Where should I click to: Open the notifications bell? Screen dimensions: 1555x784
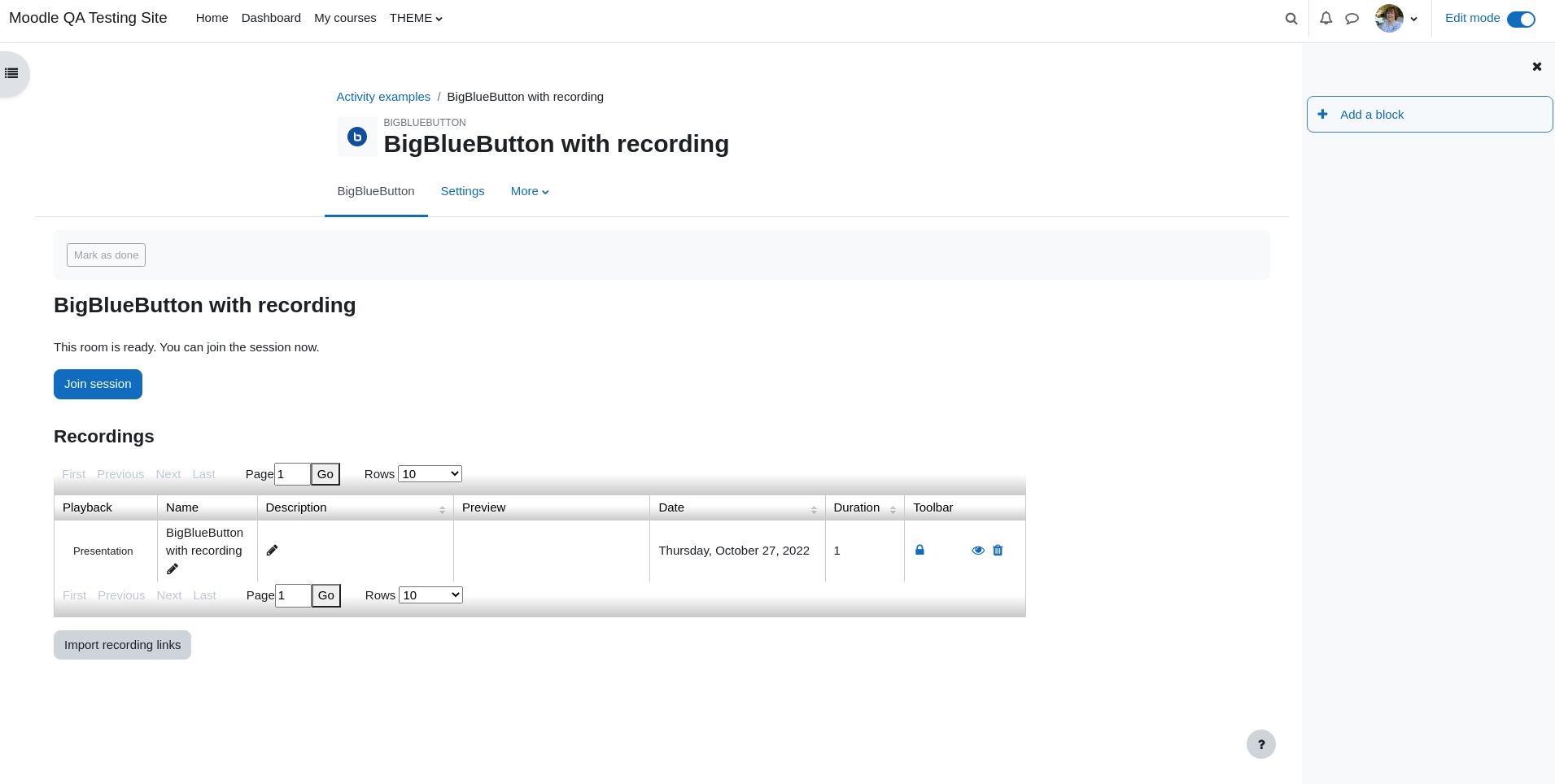tap(1326, 18)
